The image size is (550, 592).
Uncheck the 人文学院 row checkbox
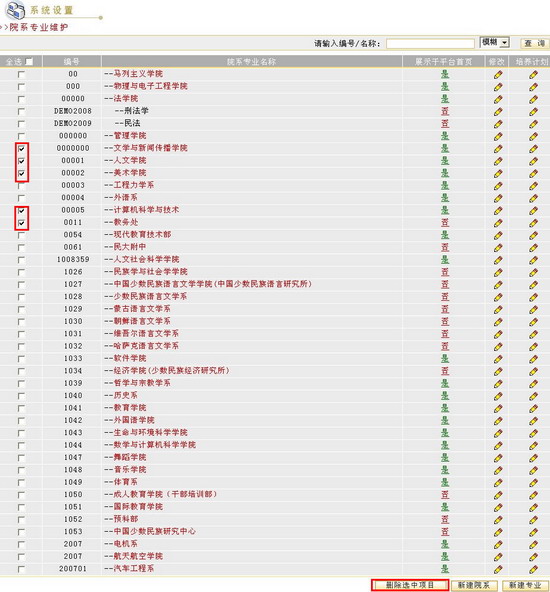[x=22, y=161]
